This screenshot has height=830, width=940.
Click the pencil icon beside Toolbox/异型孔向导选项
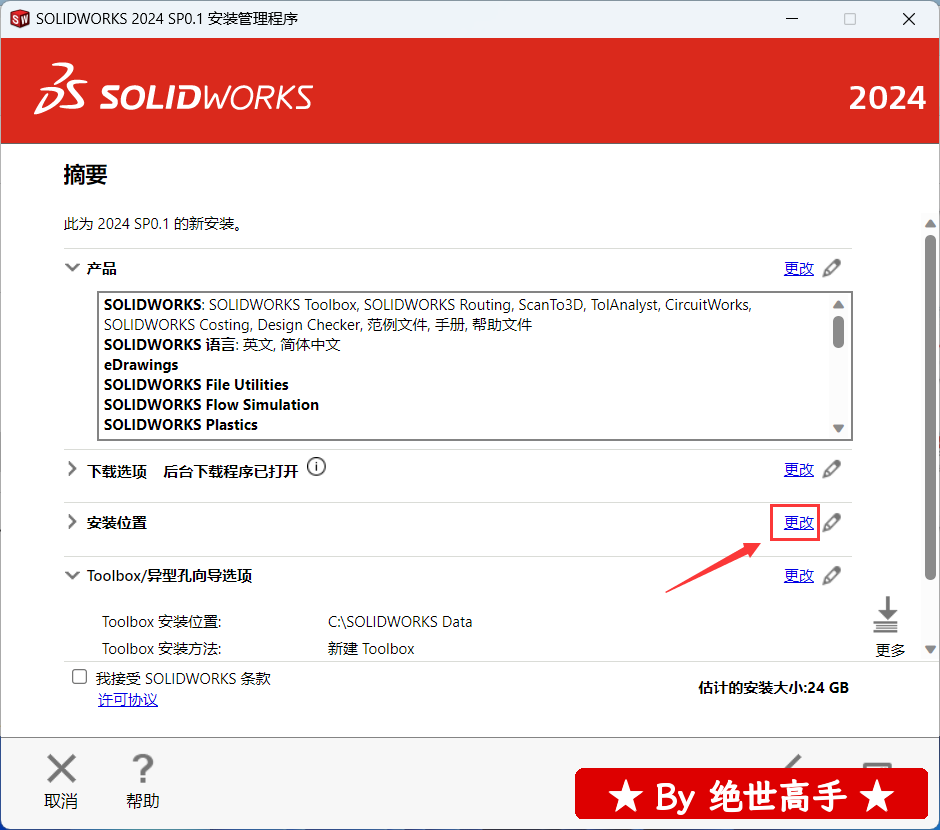[x=831, y=575]
